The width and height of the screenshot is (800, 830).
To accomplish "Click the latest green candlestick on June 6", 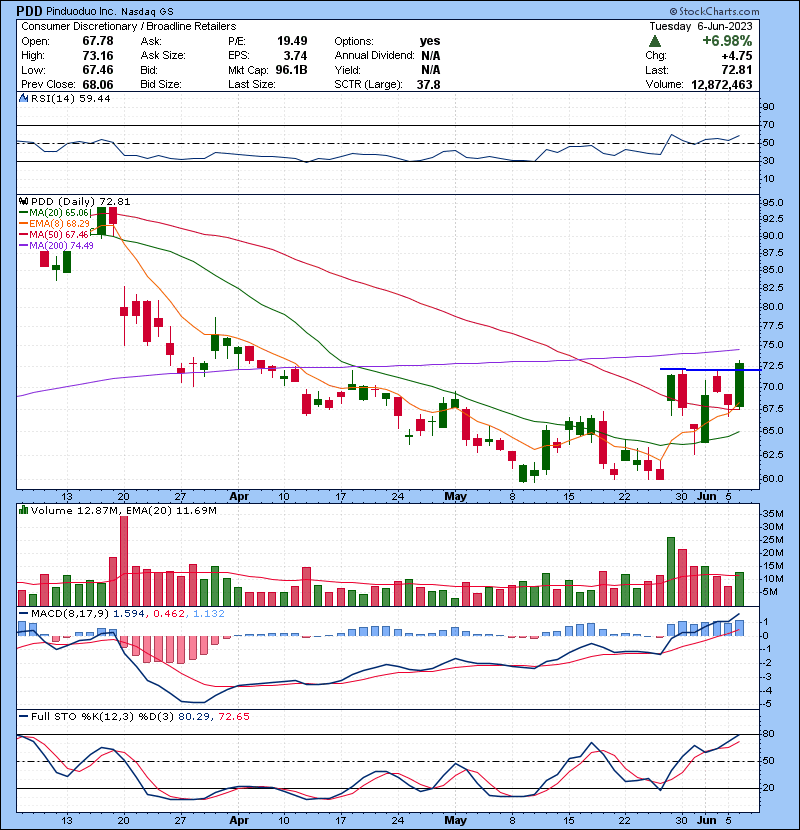I will click(739, 385).
